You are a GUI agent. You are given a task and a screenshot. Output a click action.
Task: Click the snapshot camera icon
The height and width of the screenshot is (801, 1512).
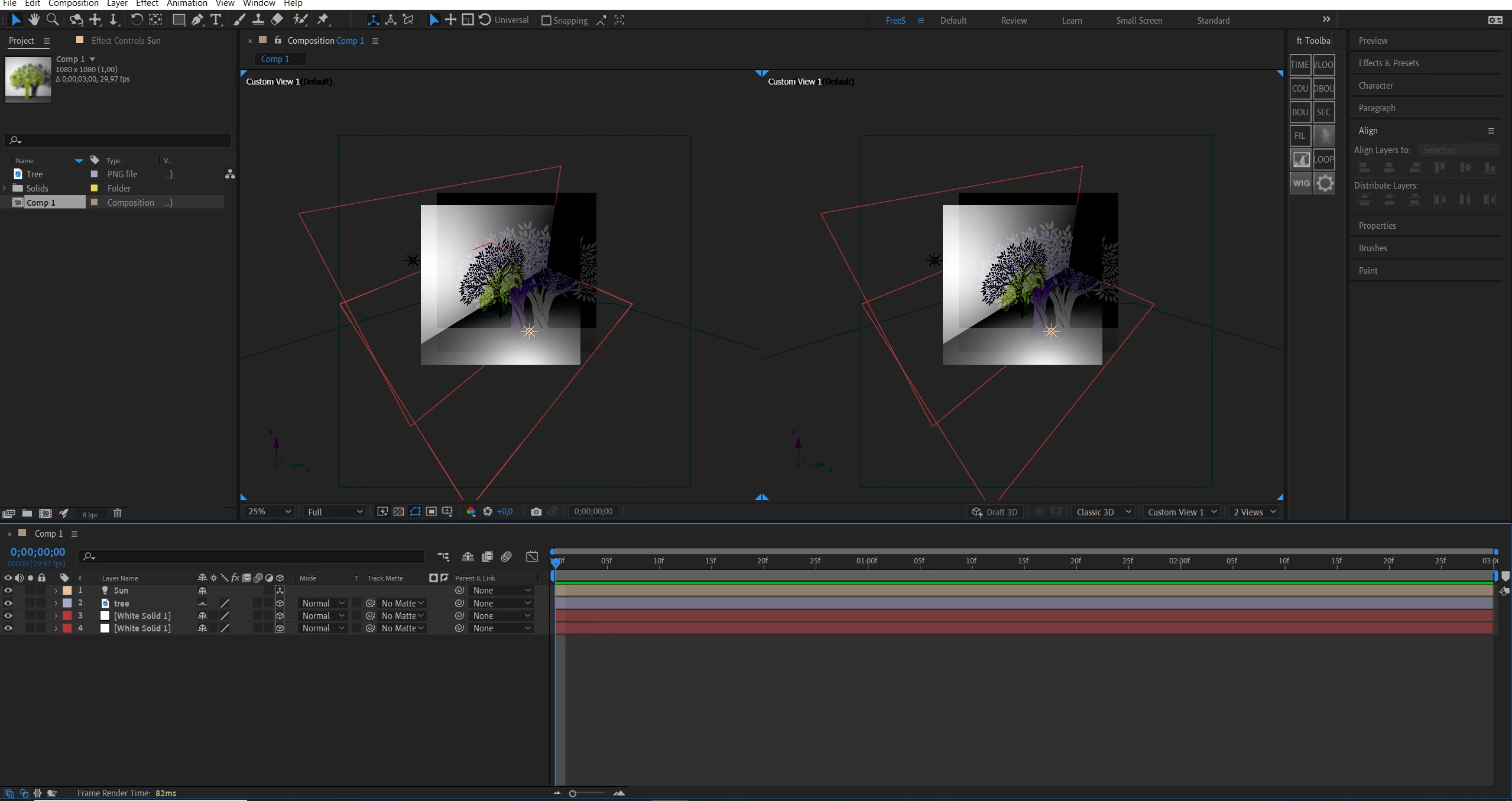pyautogui.click(x=536, y=512)
